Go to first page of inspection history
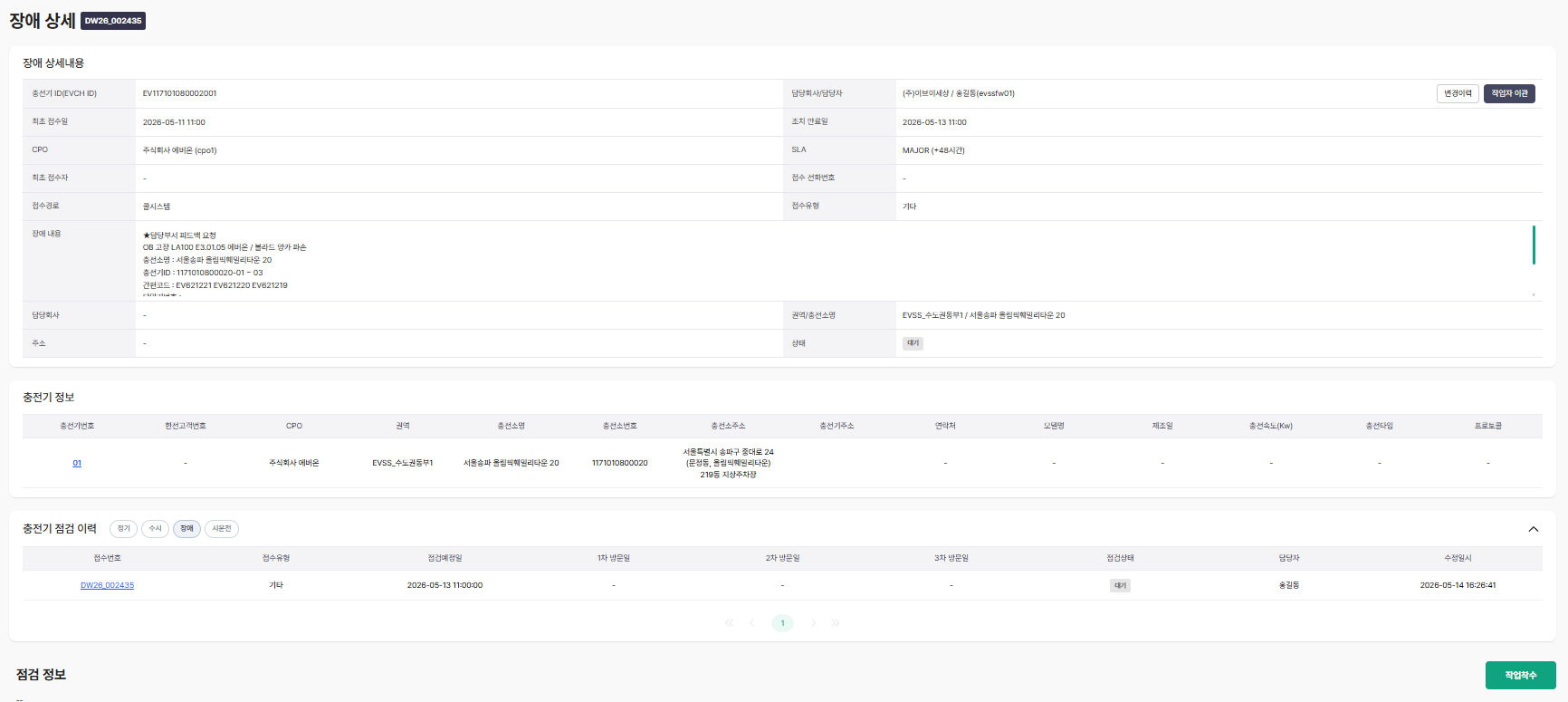The height and width of the screenshot is (702, 1568). pyautogui.click(x=729, y=623)
